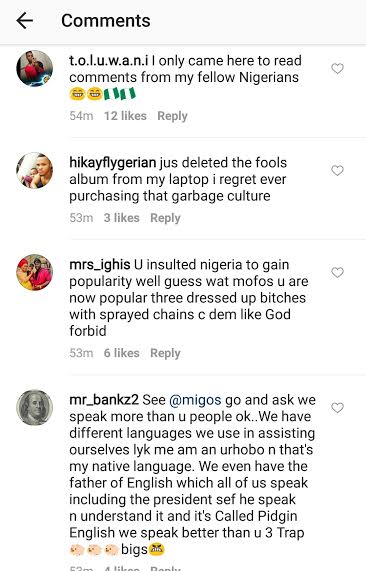This screenshot has width=366, height=571.
Task: Open the @migos mention link
Action: point(195,400)
